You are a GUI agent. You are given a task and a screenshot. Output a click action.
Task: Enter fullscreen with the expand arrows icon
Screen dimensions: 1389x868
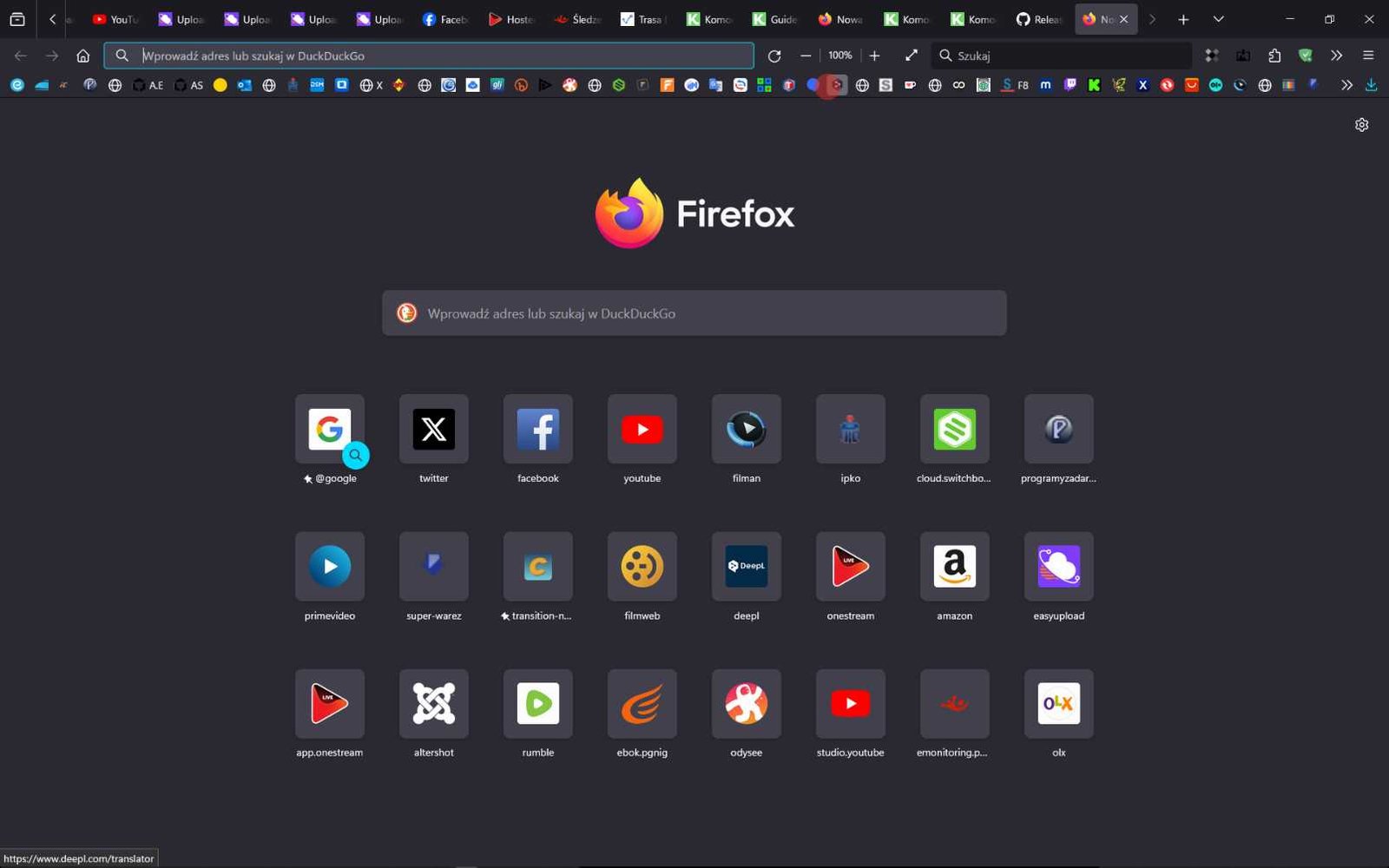[x=911, y=56]
